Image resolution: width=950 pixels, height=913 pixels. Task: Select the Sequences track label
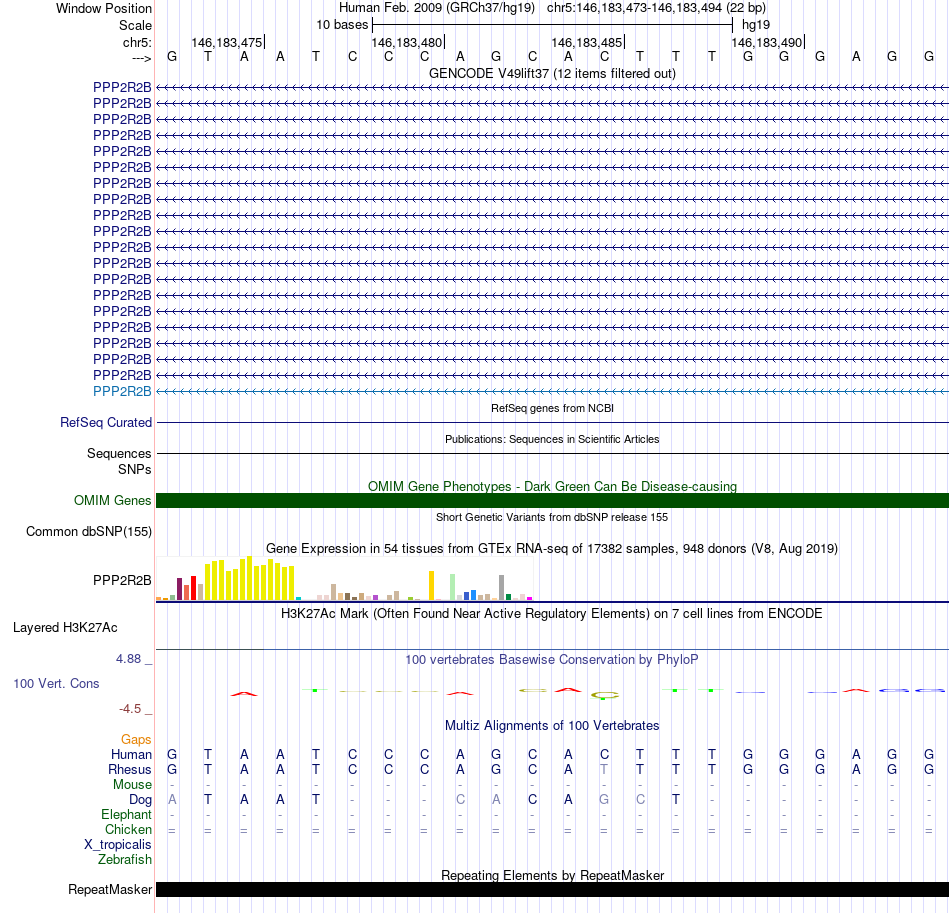point(119,453)
